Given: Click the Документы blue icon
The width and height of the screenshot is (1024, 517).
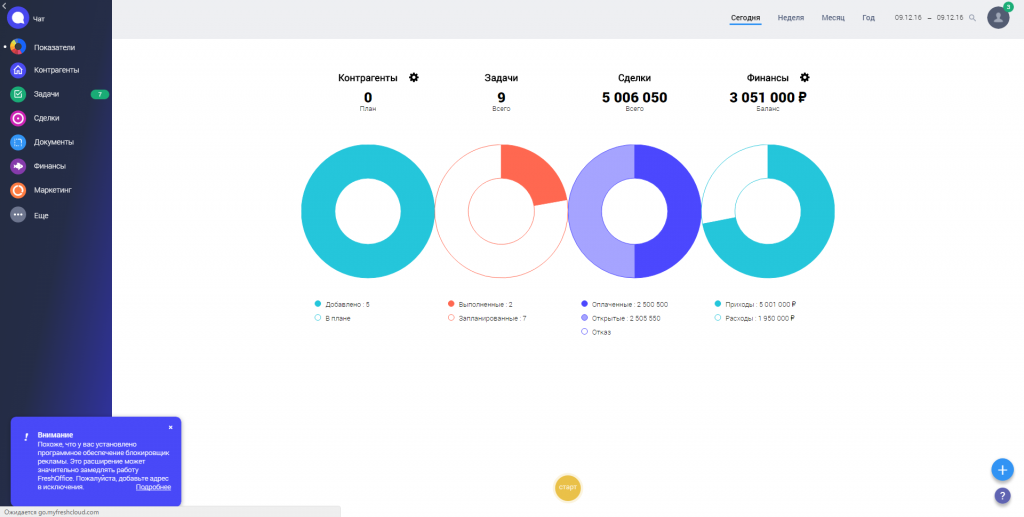Looking at the screenshot, I should [x=18, y=142].
